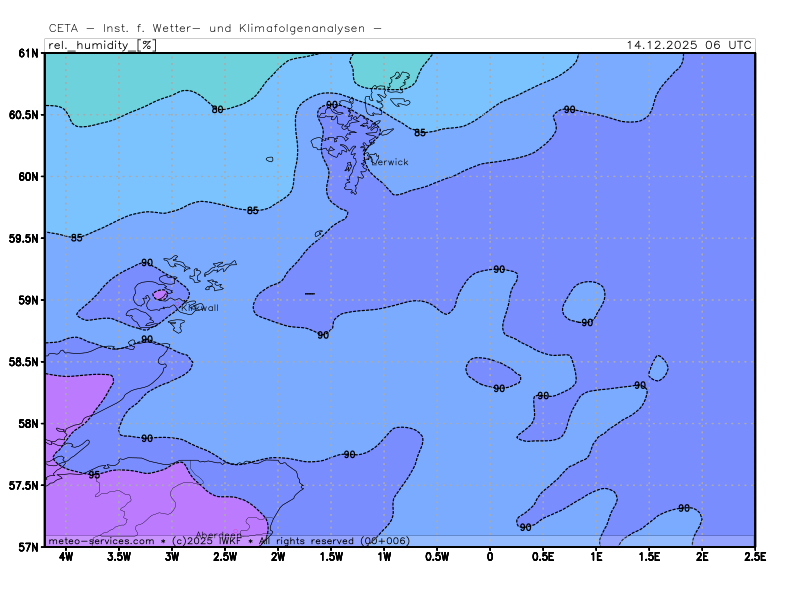Click the 85 contour label east of Shetland
The height and width of the screenshot is (600, 800).
coord(420,133)
